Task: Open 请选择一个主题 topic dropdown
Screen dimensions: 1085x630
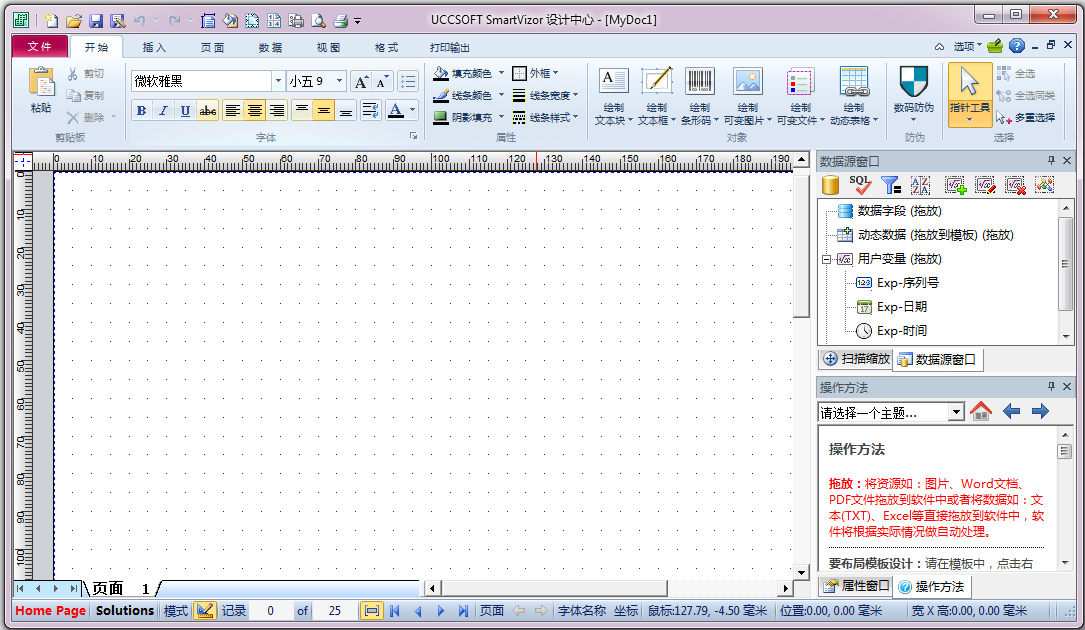Action: 956,412
